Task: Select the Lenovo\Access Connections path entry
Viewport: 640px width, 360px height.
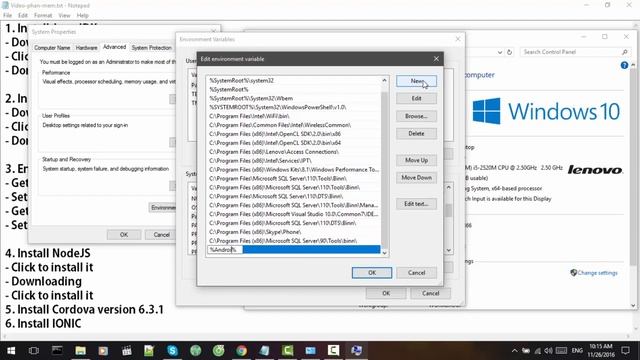Action: tap(293, 152)
